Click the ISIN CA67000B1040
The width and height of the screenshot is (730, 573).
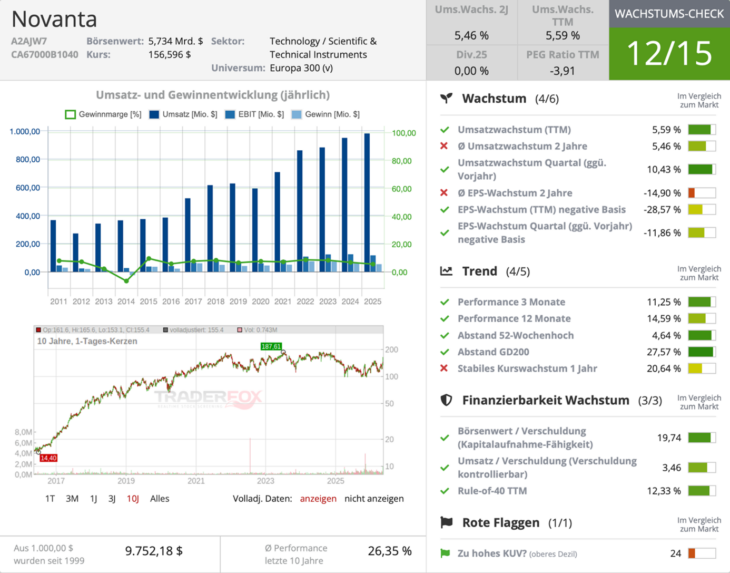45,54
